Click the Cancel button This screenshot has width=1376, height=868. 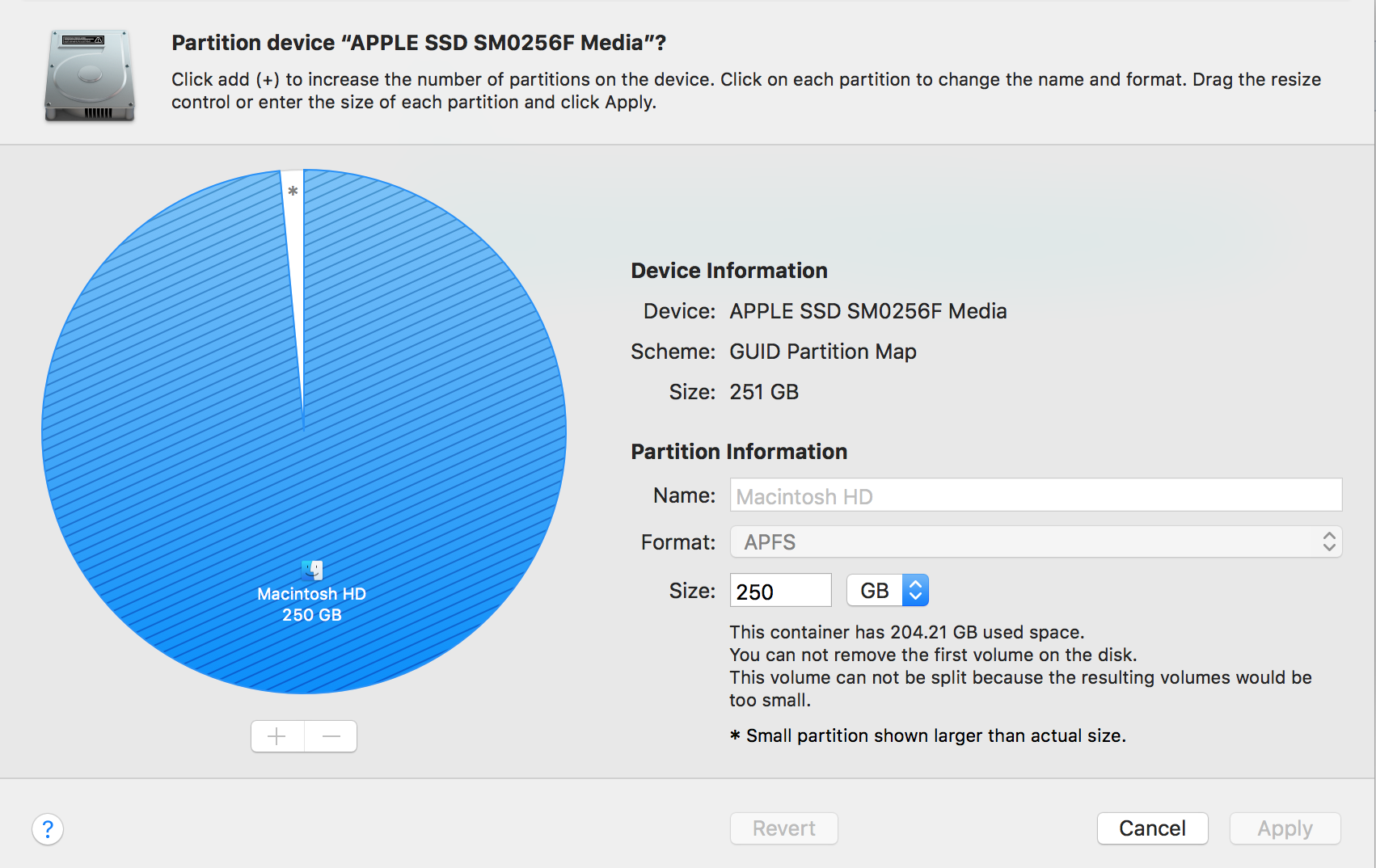1152,828
